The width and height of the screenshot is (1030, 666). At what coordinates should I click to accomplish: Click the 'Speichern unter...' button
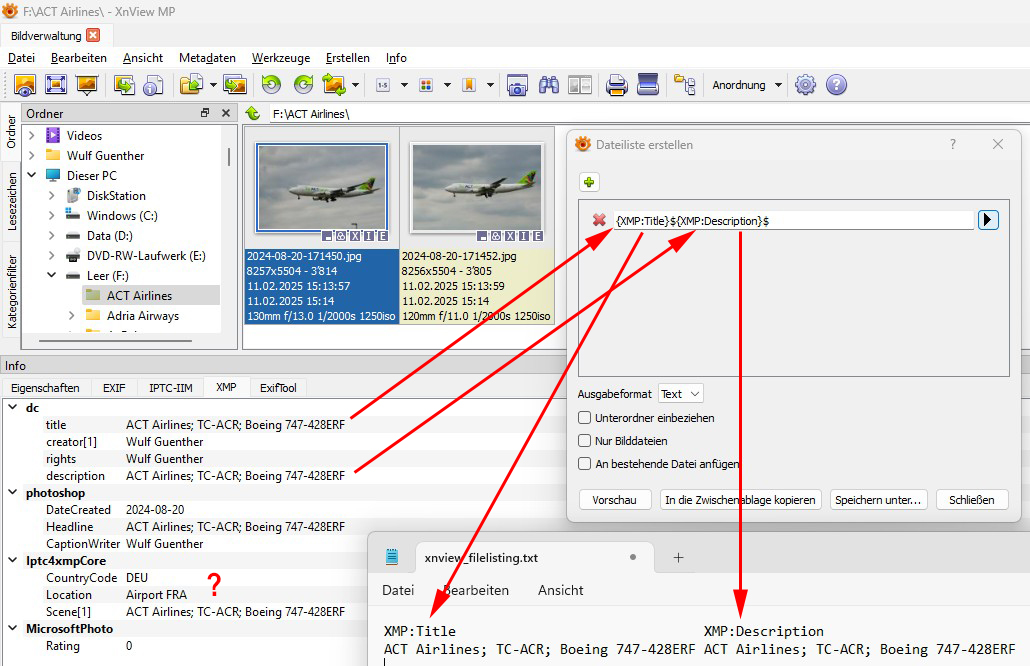pyautogui.click(x=878, y=500)
